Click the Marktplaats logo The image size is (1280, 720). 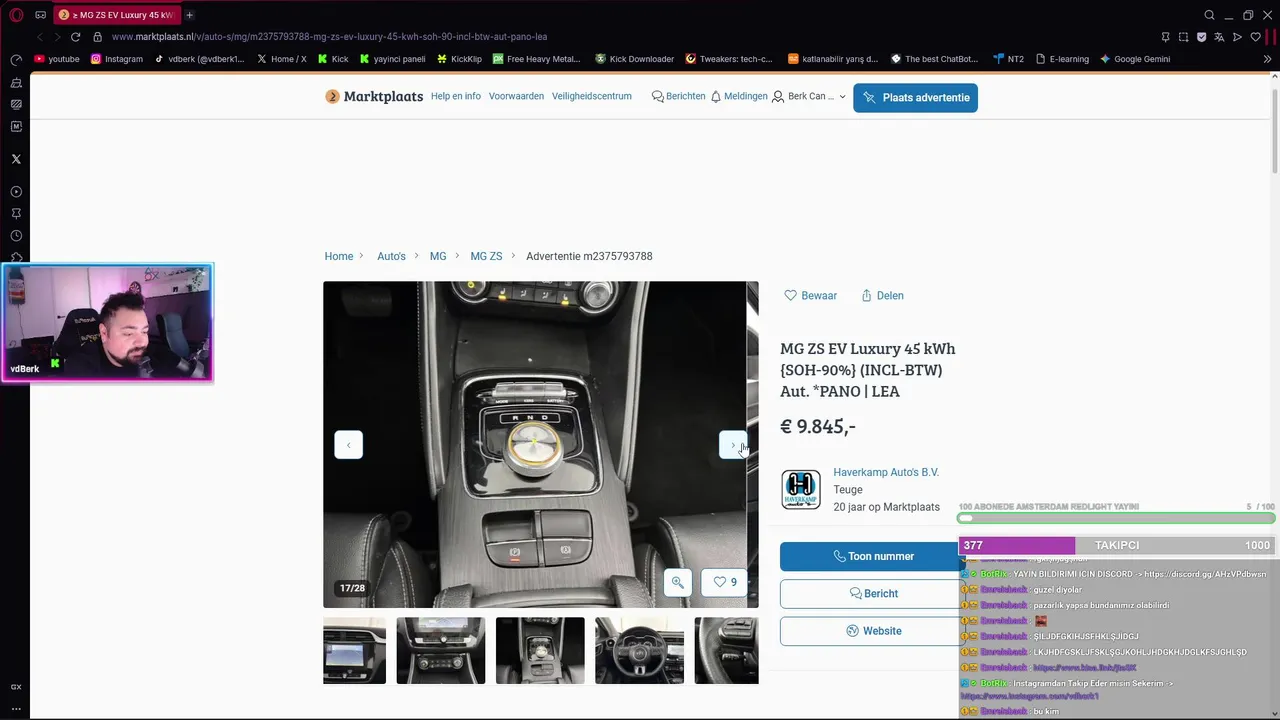coord(374,97)
